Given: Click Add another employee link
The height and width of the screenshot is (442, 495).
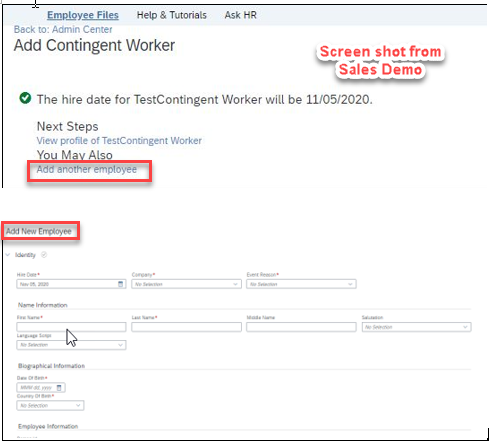Looking at the screenshot, I should pos(87,169).
